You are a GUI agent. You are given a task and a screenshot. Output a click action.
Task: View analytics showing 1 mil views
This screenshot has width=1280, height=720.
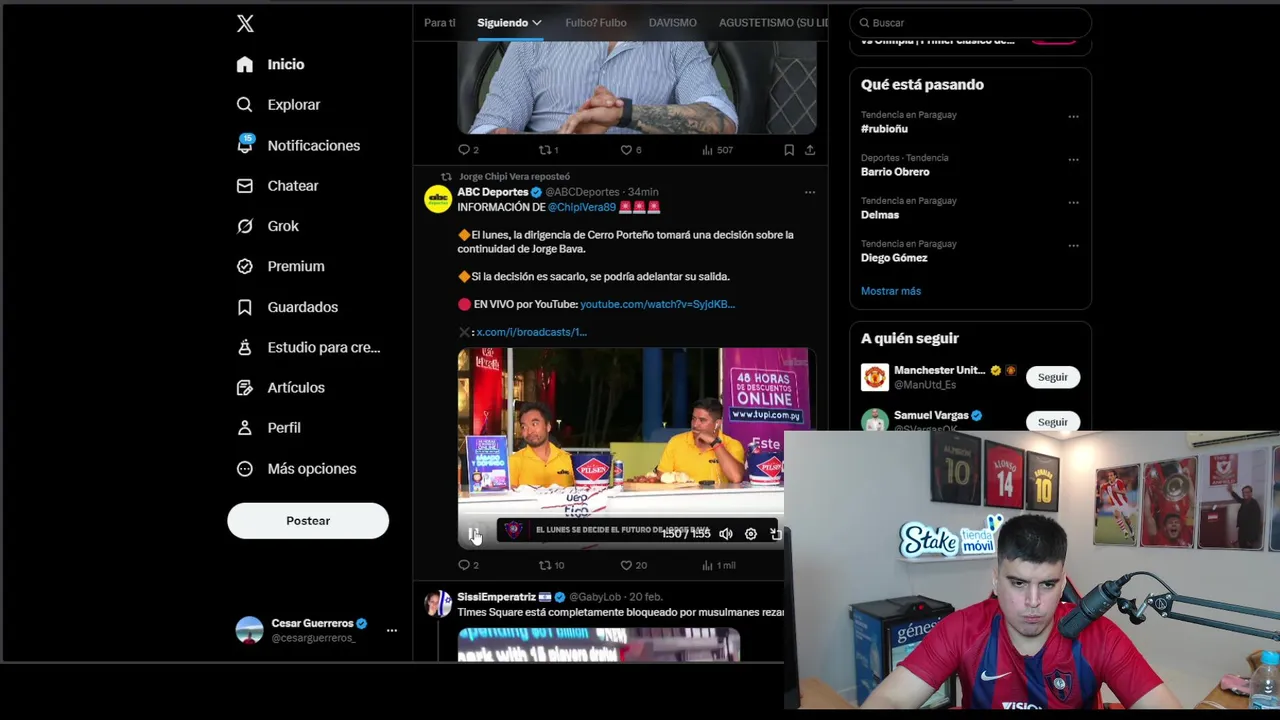click(x=718, y=565)
